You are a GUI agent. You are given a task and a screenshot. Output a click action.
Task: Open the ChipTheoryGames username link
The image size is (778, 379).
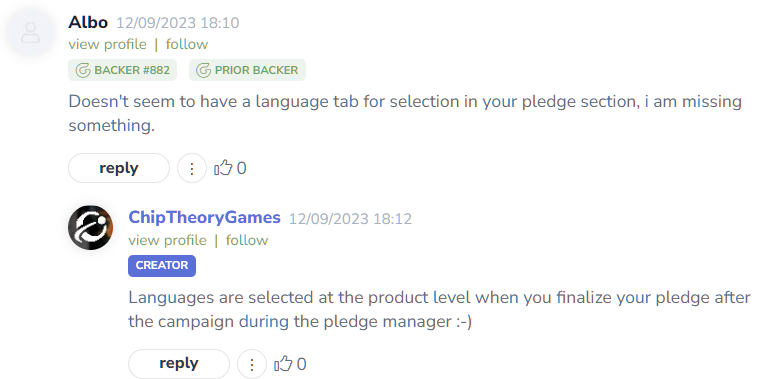tap(204, 218)
